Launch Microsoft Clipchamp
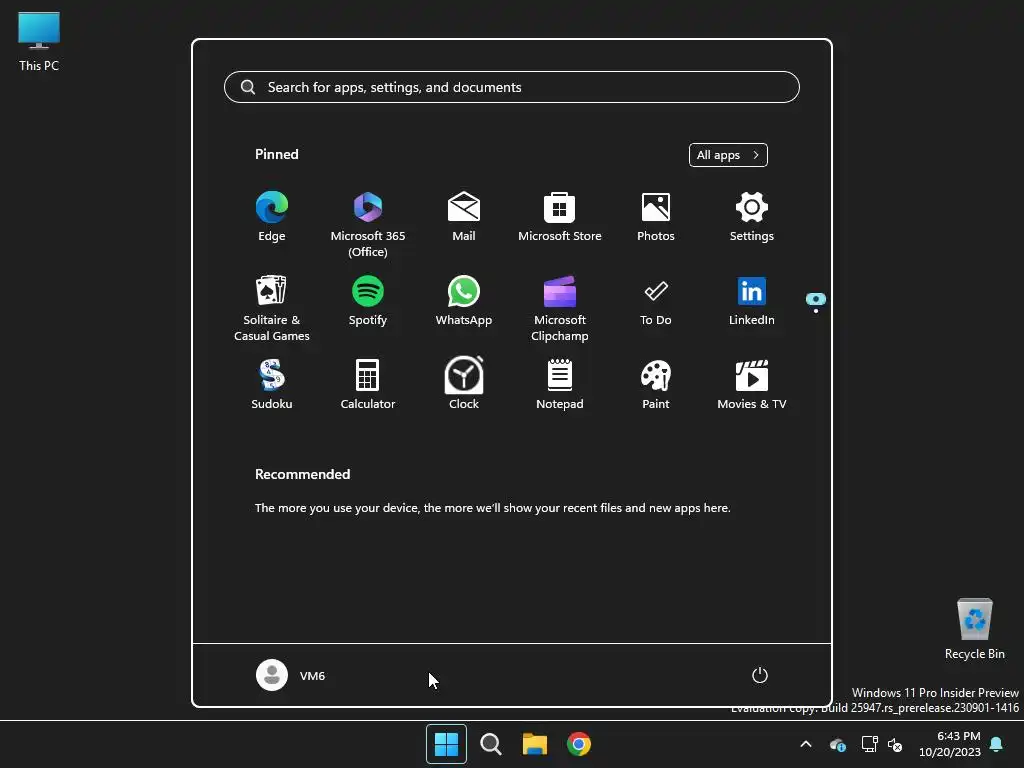The height and width of the screenshot is (768, 1024). coord(560,308)
